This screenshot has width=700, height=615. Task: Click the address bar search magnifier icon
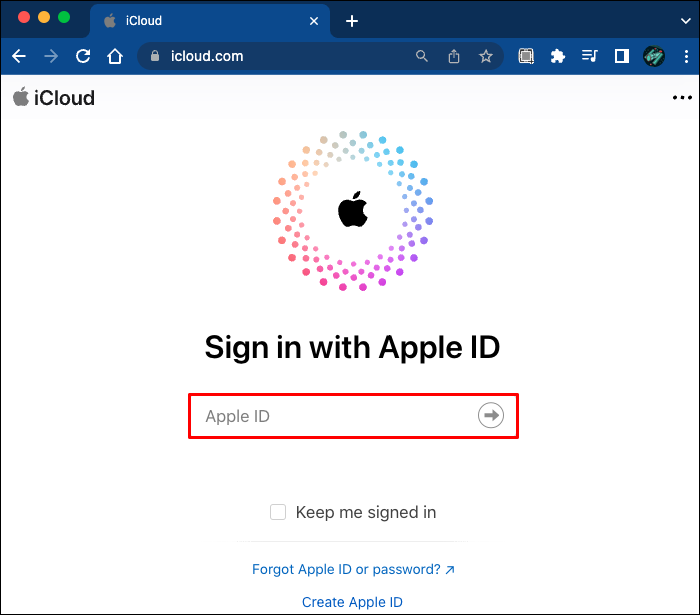[421, 56]
